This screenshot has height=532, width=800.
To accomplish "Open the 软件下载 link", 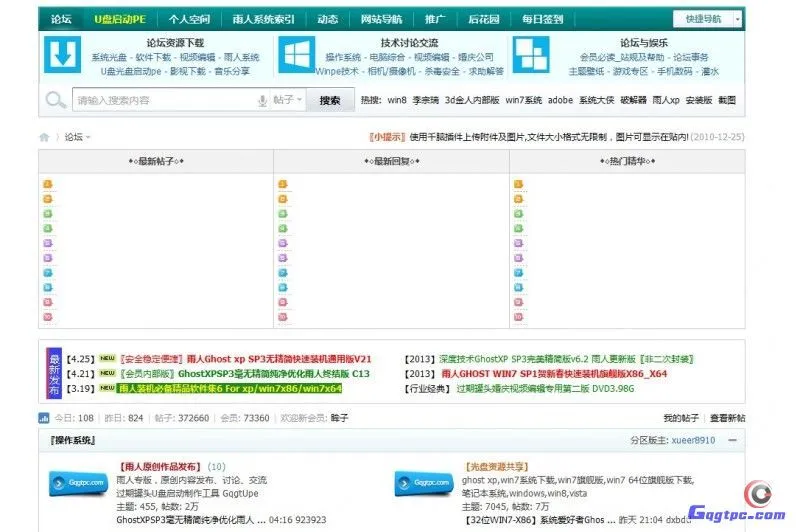I will (x=153, y=57).
